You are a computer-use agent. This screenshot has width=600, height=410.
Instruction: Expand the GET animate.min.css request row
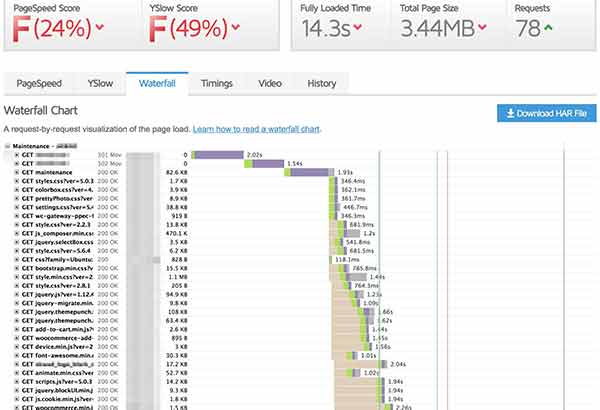click(x=17, y=373)
